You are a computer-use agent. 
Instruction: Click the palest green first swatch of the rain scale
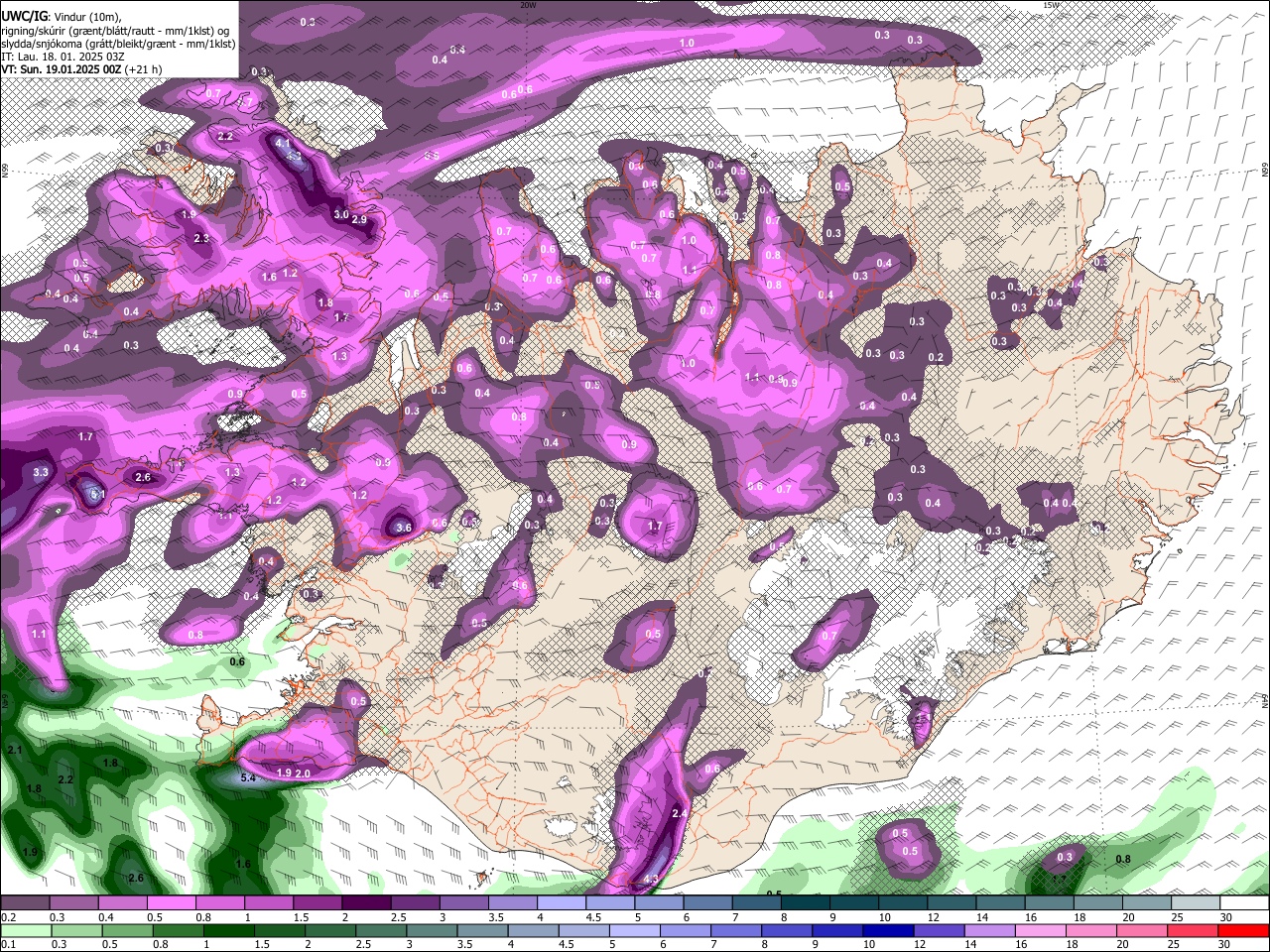coord(26,930)
